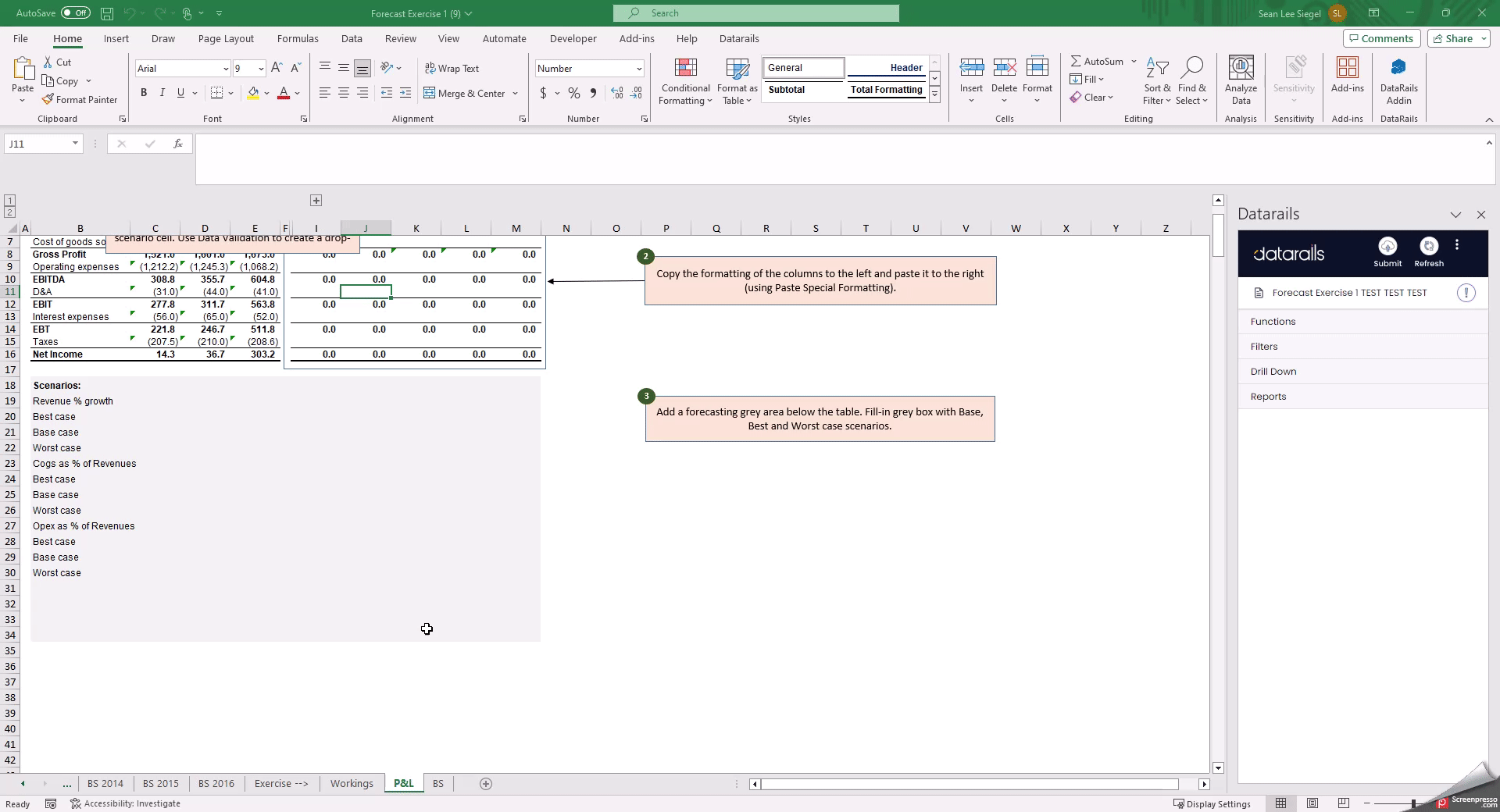Click Merge & Center button
Viewport: 1500px width, 812px height.
(466, 93)
